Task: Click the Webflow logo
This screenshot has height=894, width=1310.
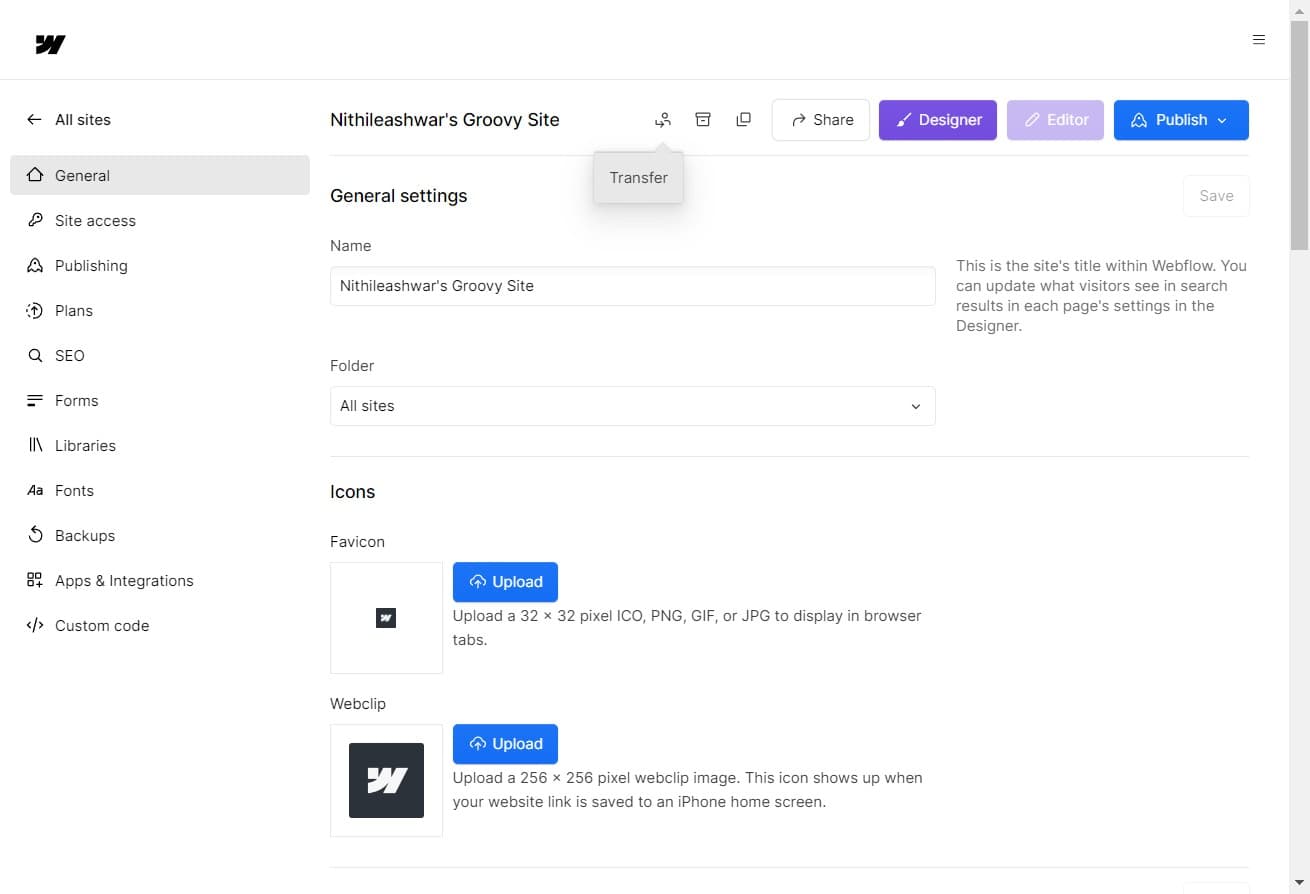Action: pyautogui.click(x=49, y=43)
